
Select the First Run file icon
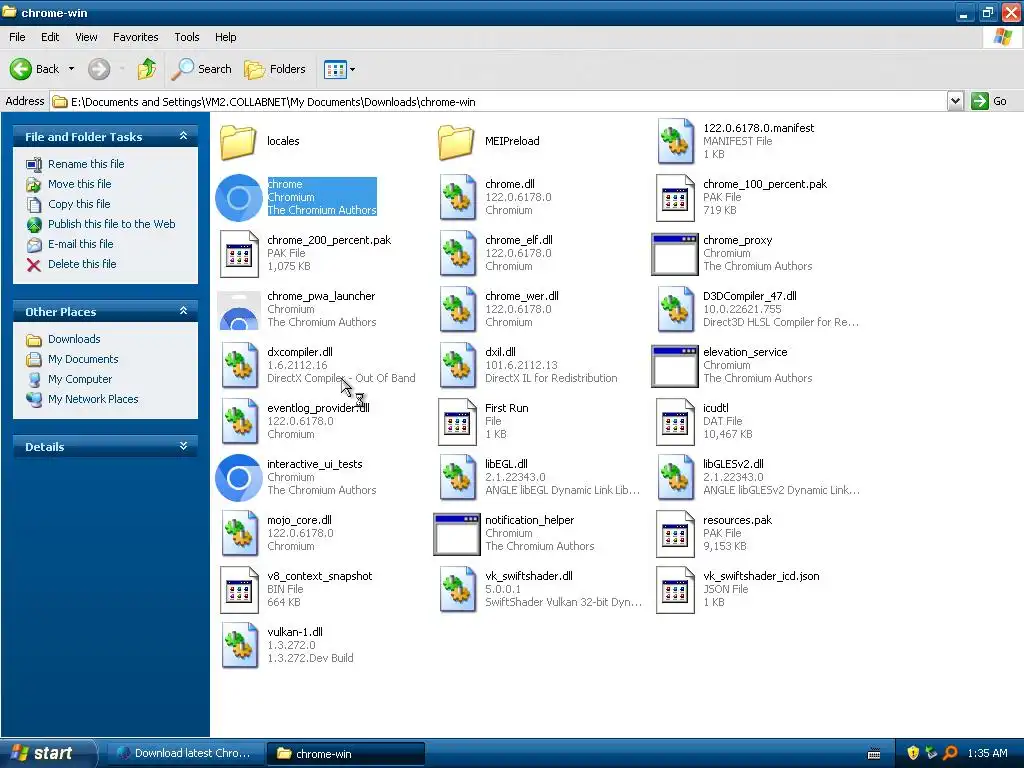coord(457,422)
